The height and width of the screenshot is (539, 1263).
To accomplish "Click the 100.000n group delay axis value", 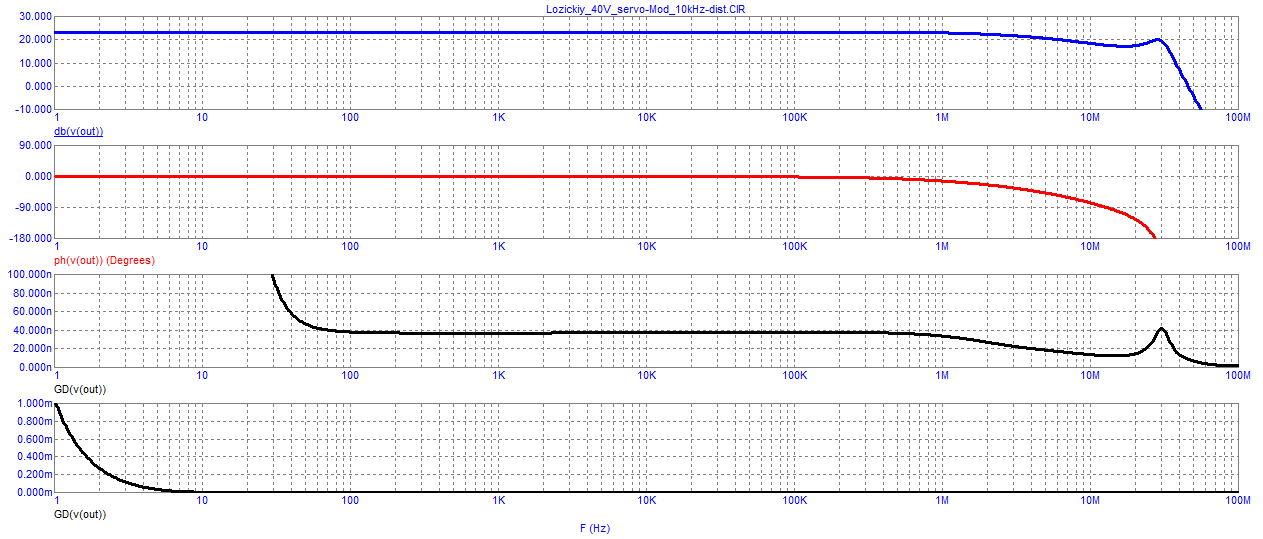I will pyautogui.click(x=28, y=274).
